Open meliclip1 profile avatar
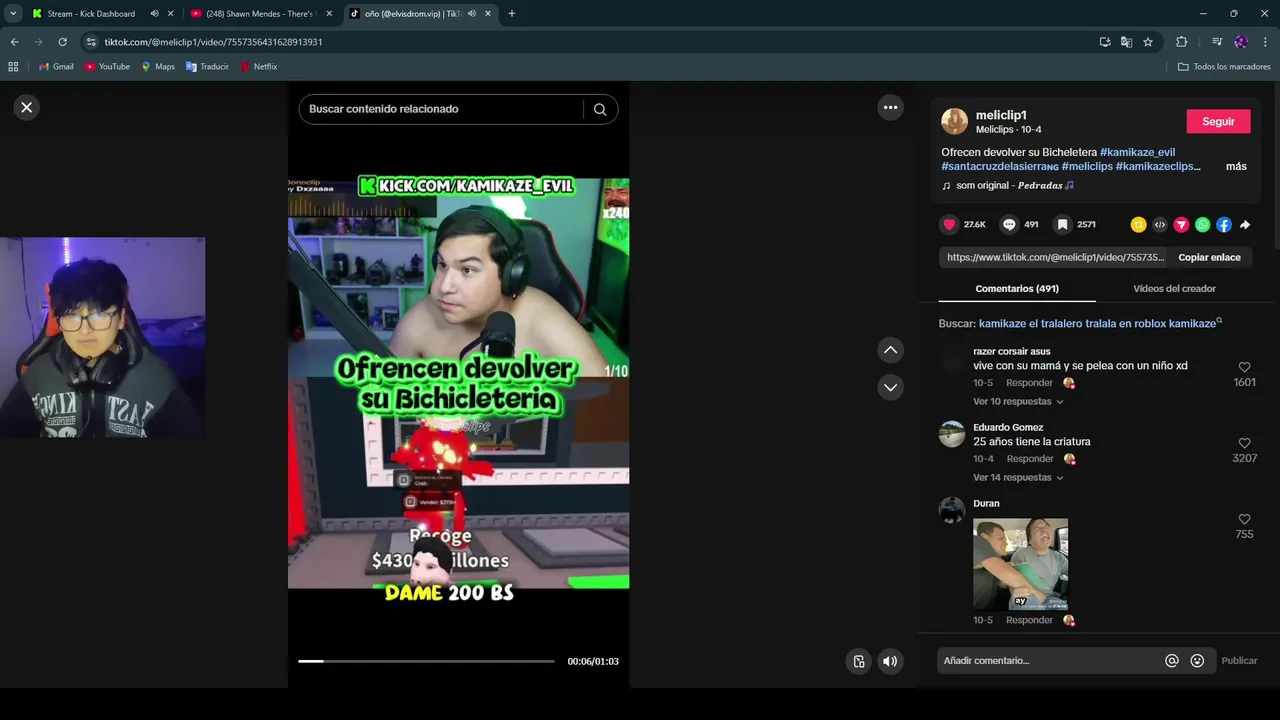The image size is (1280, 720). [x=955, y=121]
